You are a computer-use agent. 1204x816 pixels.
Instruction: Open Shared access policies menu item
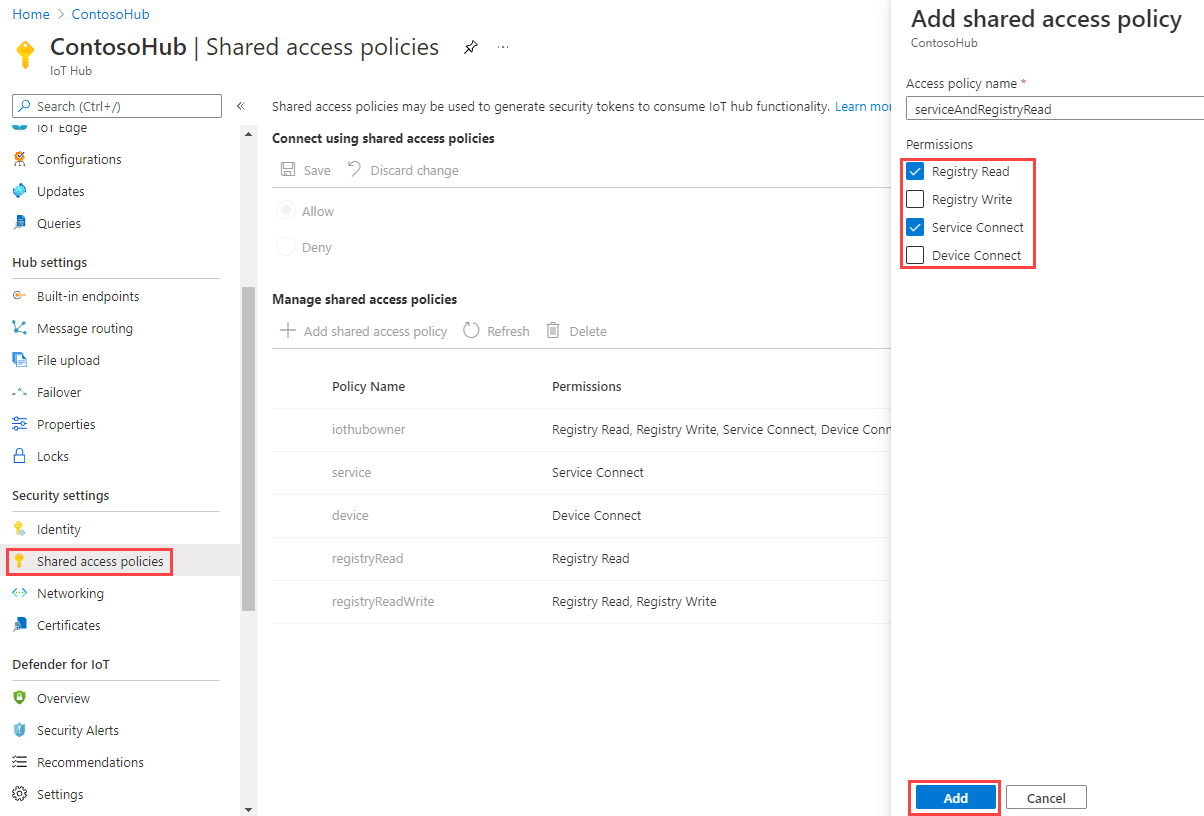coord(99,561)
